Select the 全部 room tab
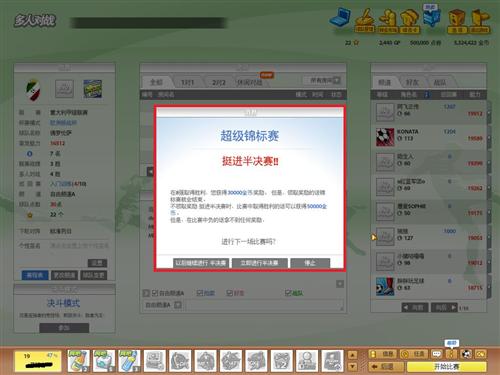This screenshot has width=500, height=375. point(157,82)
